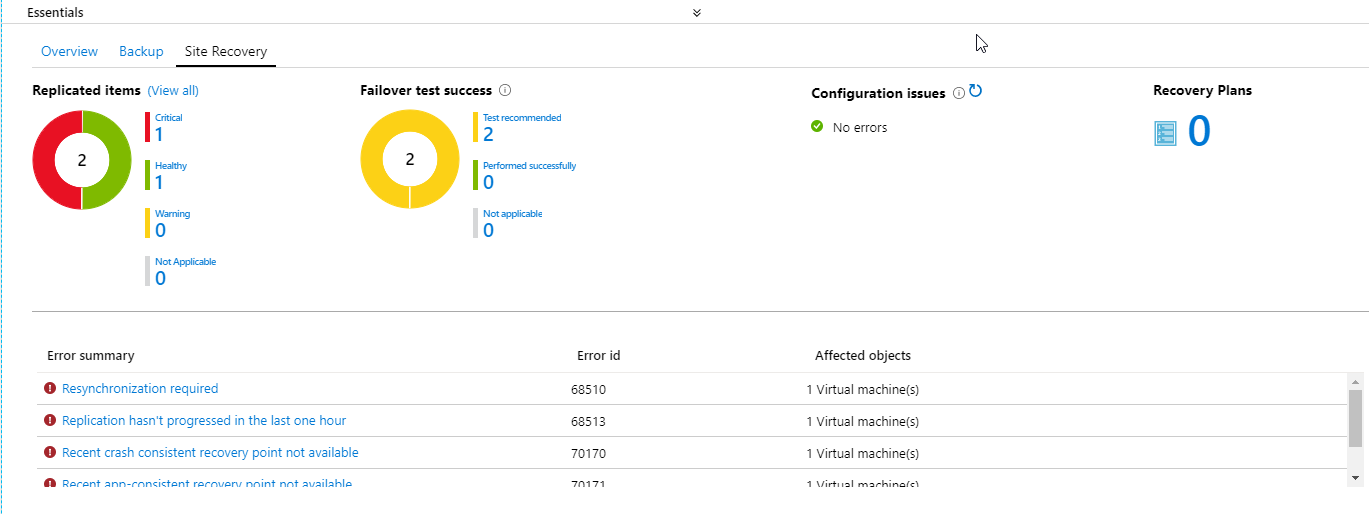Click error icon beside Resynchronization required
The image size is (1369, 514).
[x=50, y=388]
